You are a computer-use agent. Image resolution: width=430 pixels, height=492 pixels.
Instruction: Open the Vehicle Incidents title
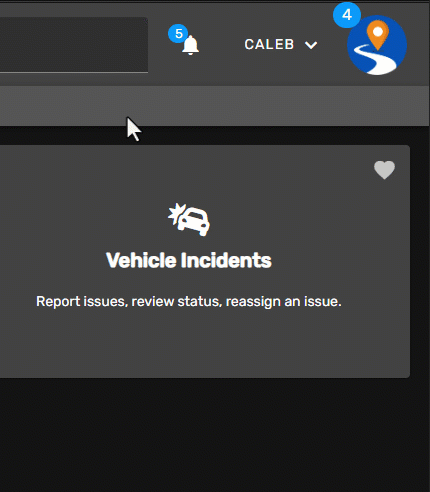tap(189, 260)
